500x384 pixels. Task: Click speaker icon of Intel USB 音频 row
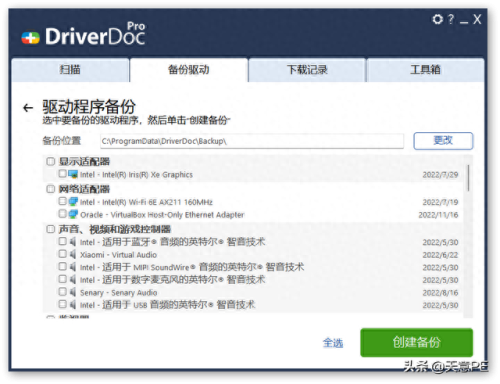(x=73, y=304)
